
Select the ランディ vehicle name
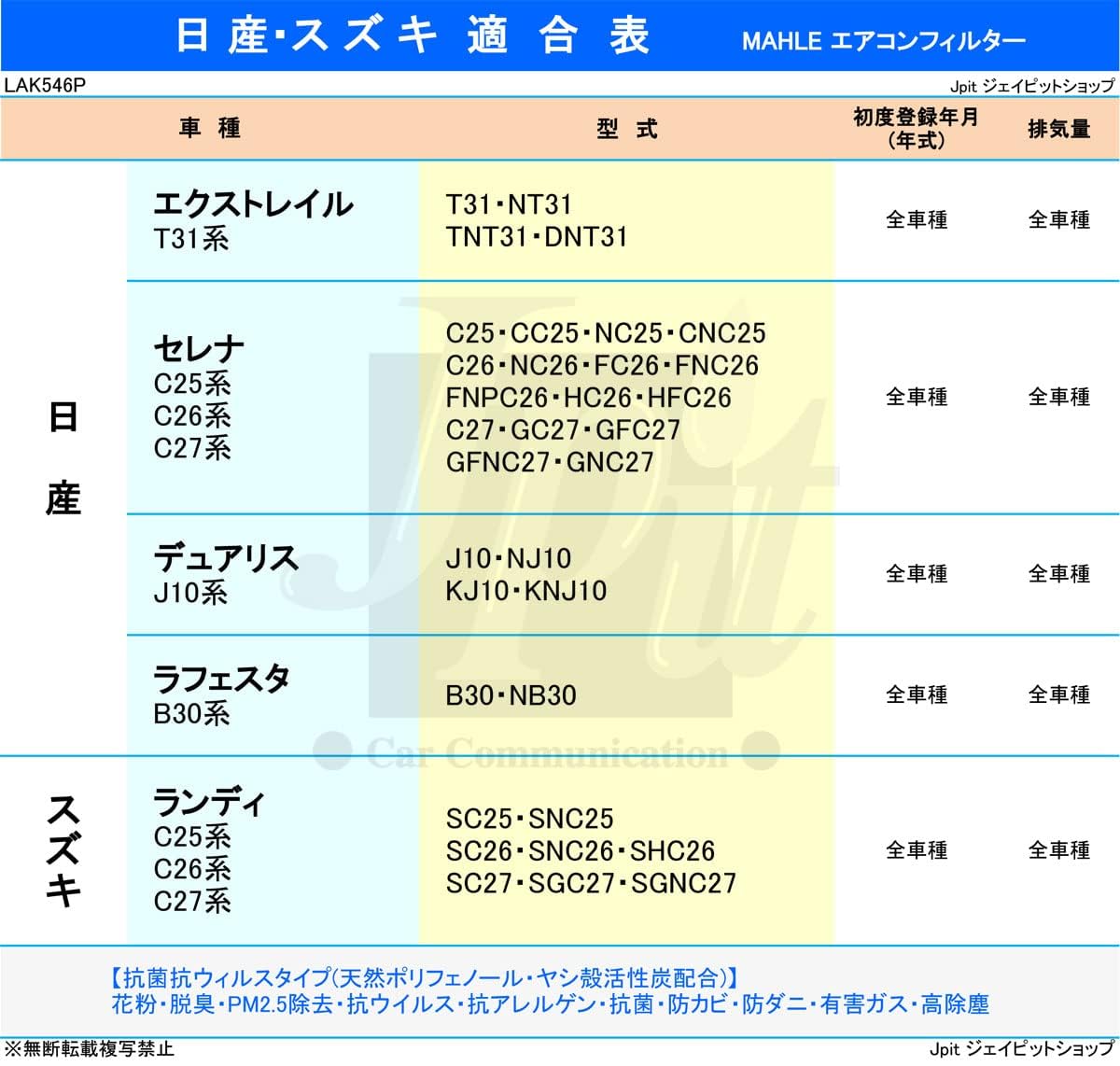209,803
